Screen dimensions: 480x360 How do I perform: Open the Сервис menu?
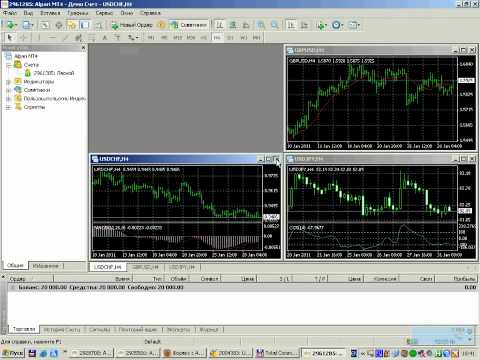point(104,13)
